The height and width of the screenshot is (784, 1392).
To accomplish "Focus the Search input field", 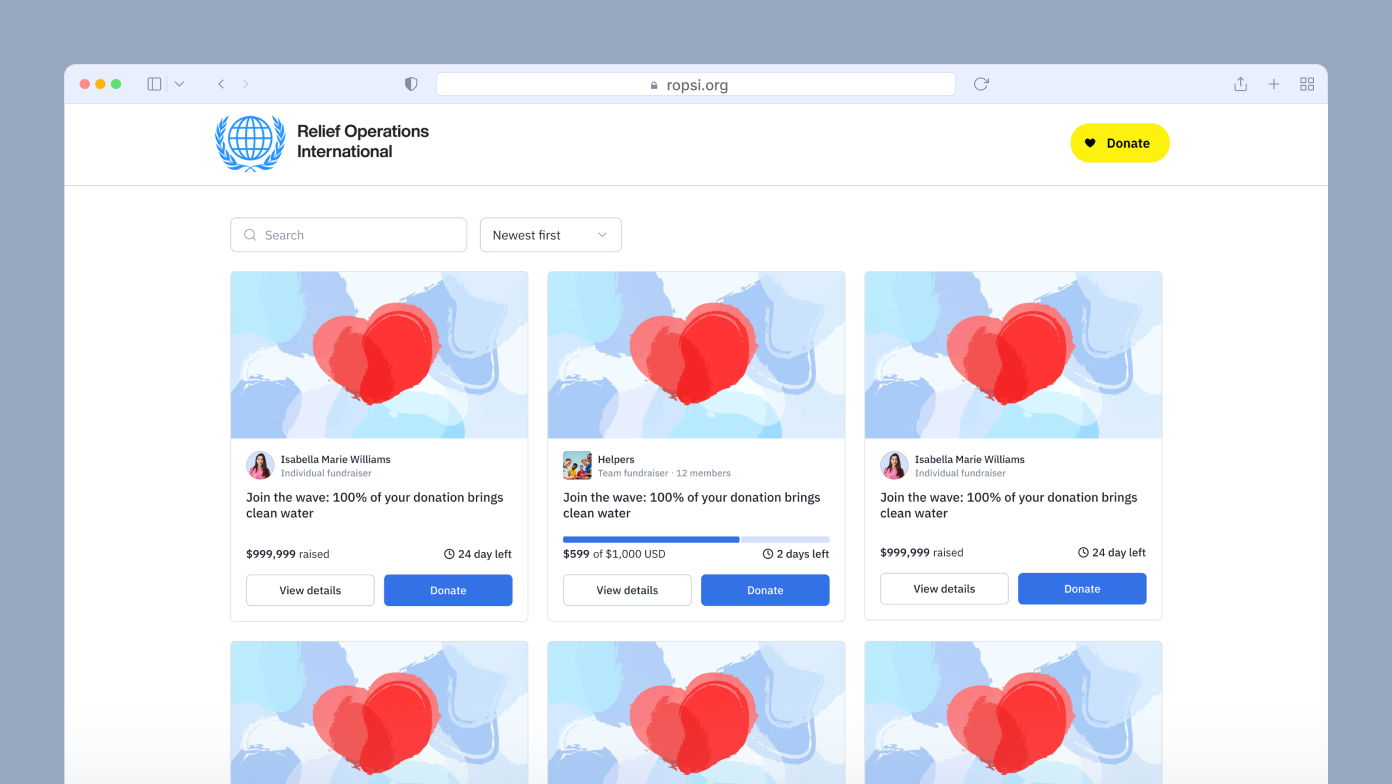I will [x=349, y=235].
